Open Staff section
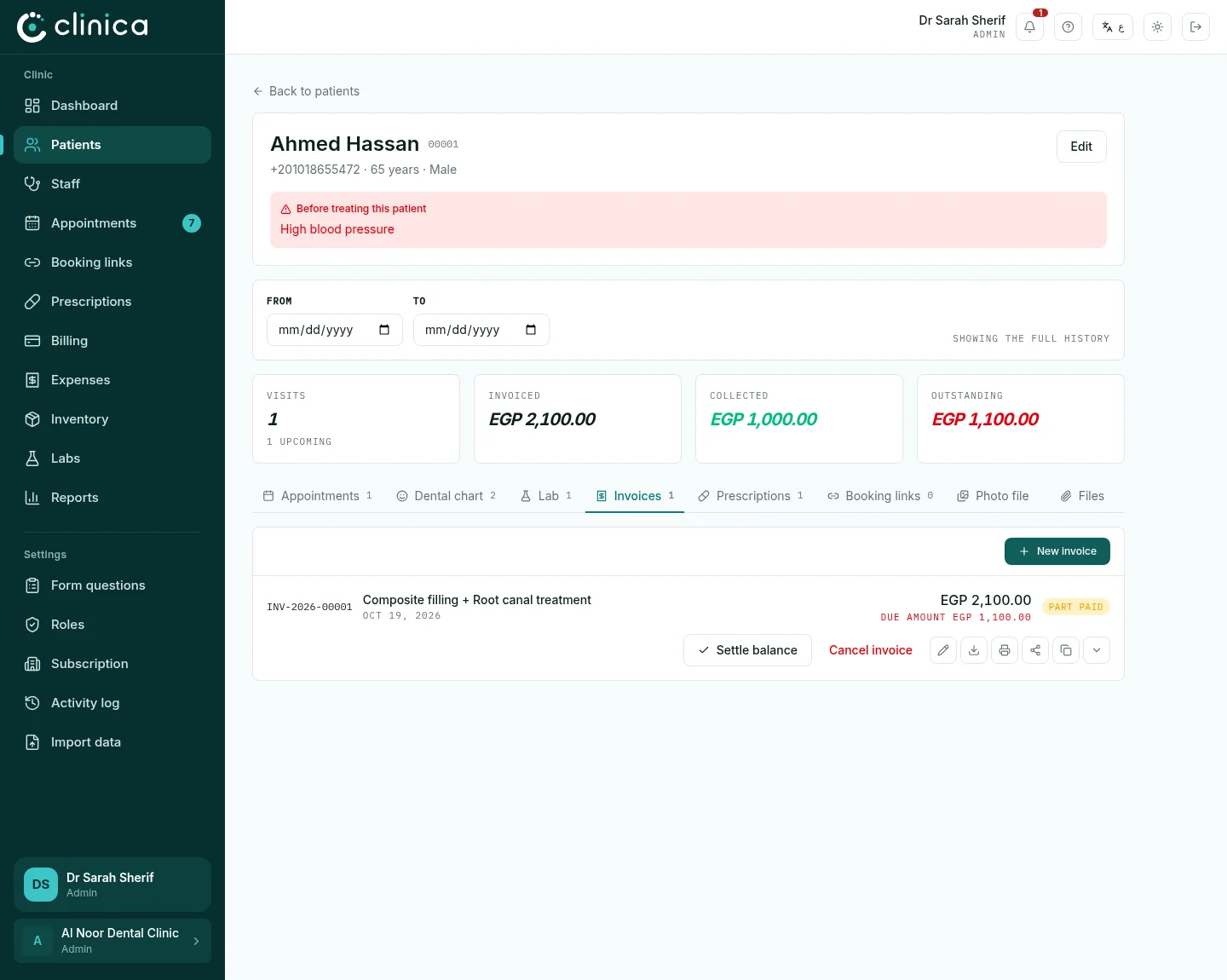Viewport: 1227px width, 980px height. coord(112,184)
